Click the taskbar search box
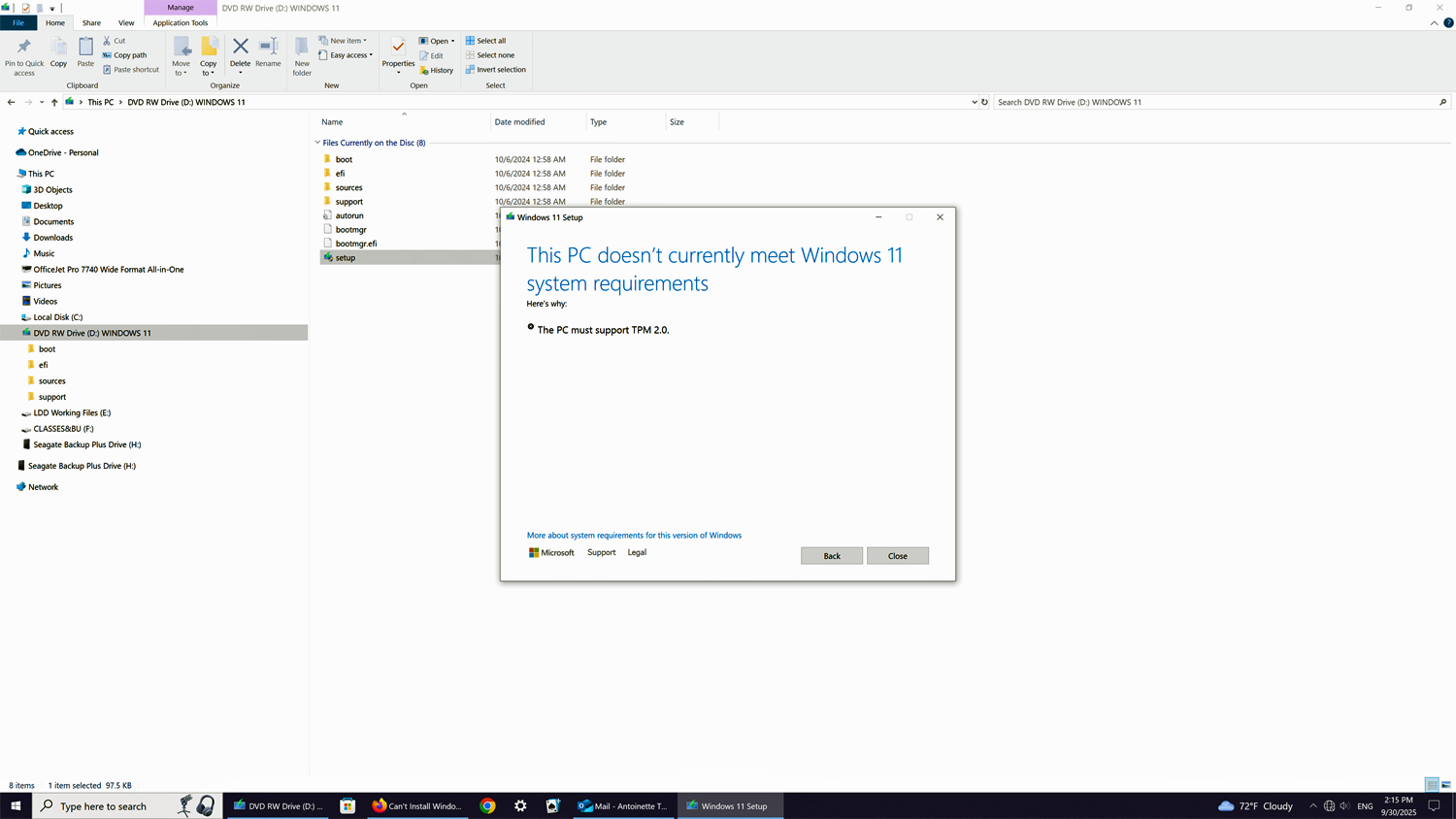Image resolution: width=1456 pixels, height=819 pixels. 126,805
